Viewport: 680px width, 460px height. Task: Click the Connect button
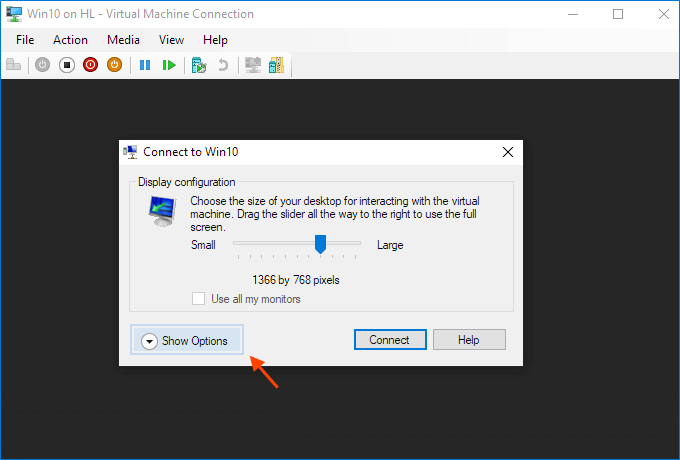point(390,339)
